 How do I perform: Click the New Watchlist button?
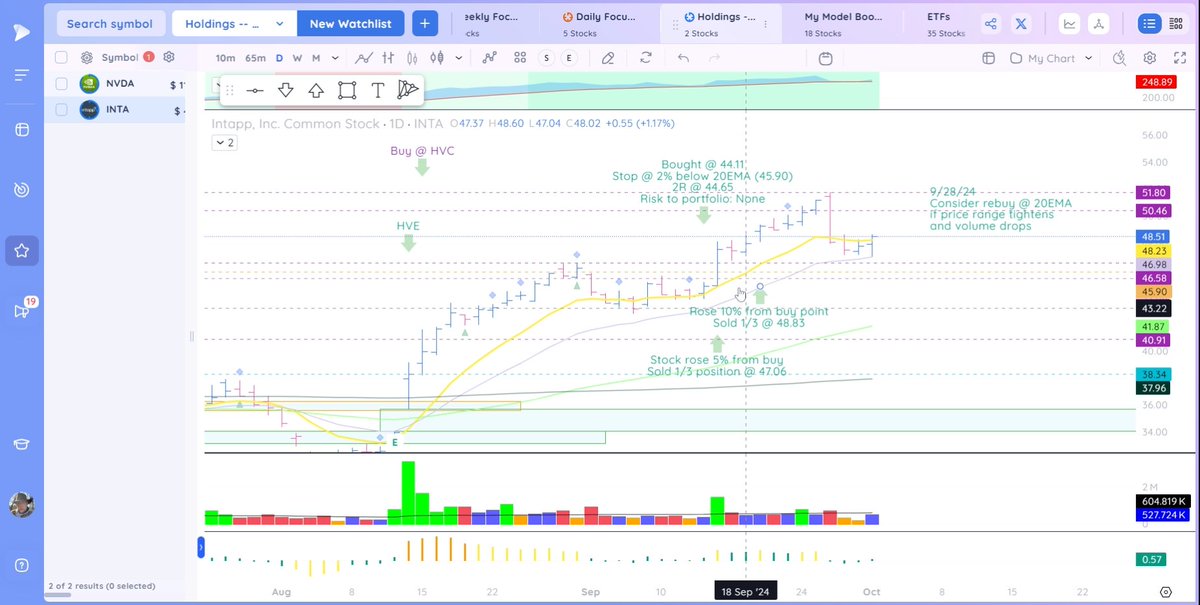[350, 22]
